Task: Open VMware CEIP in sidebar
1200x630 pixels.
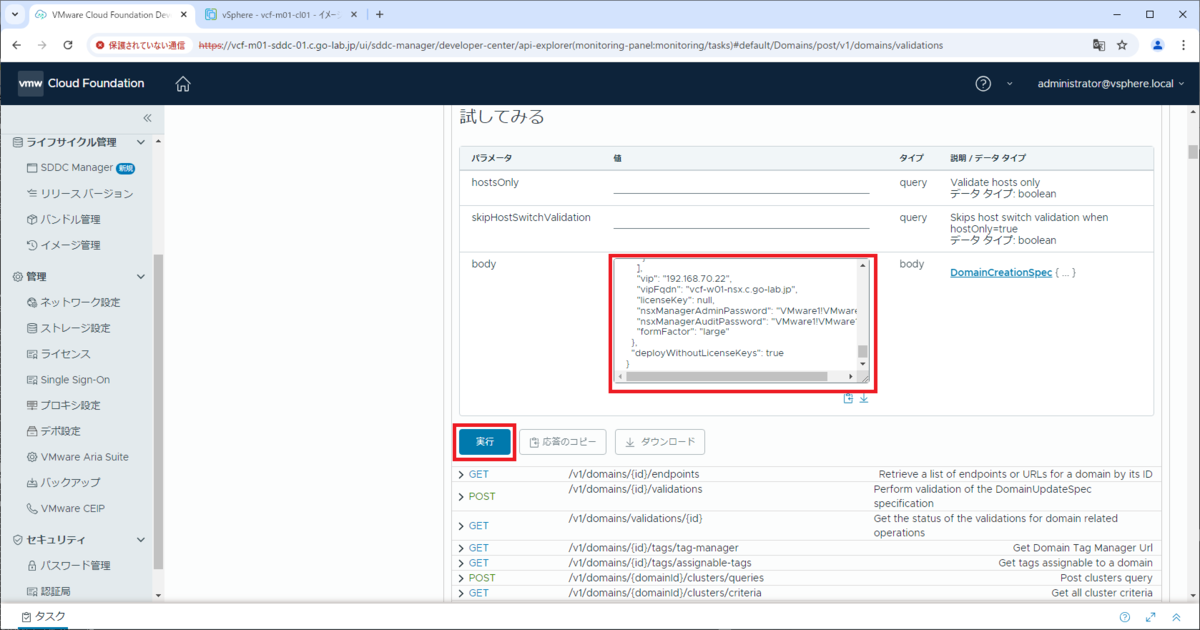Action: click(65, 509)
